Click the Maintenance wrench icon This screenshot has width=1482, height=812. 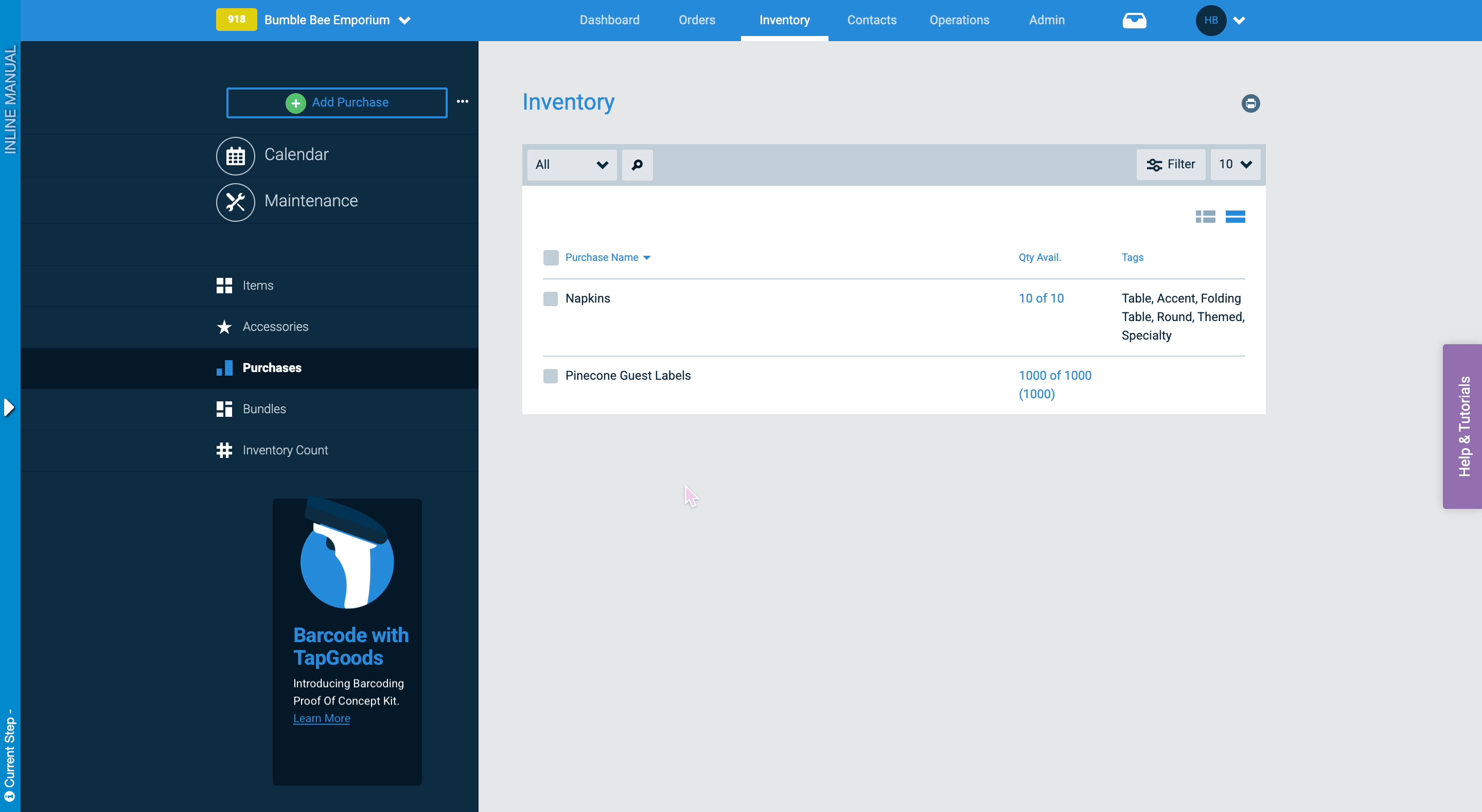(235, 202)
